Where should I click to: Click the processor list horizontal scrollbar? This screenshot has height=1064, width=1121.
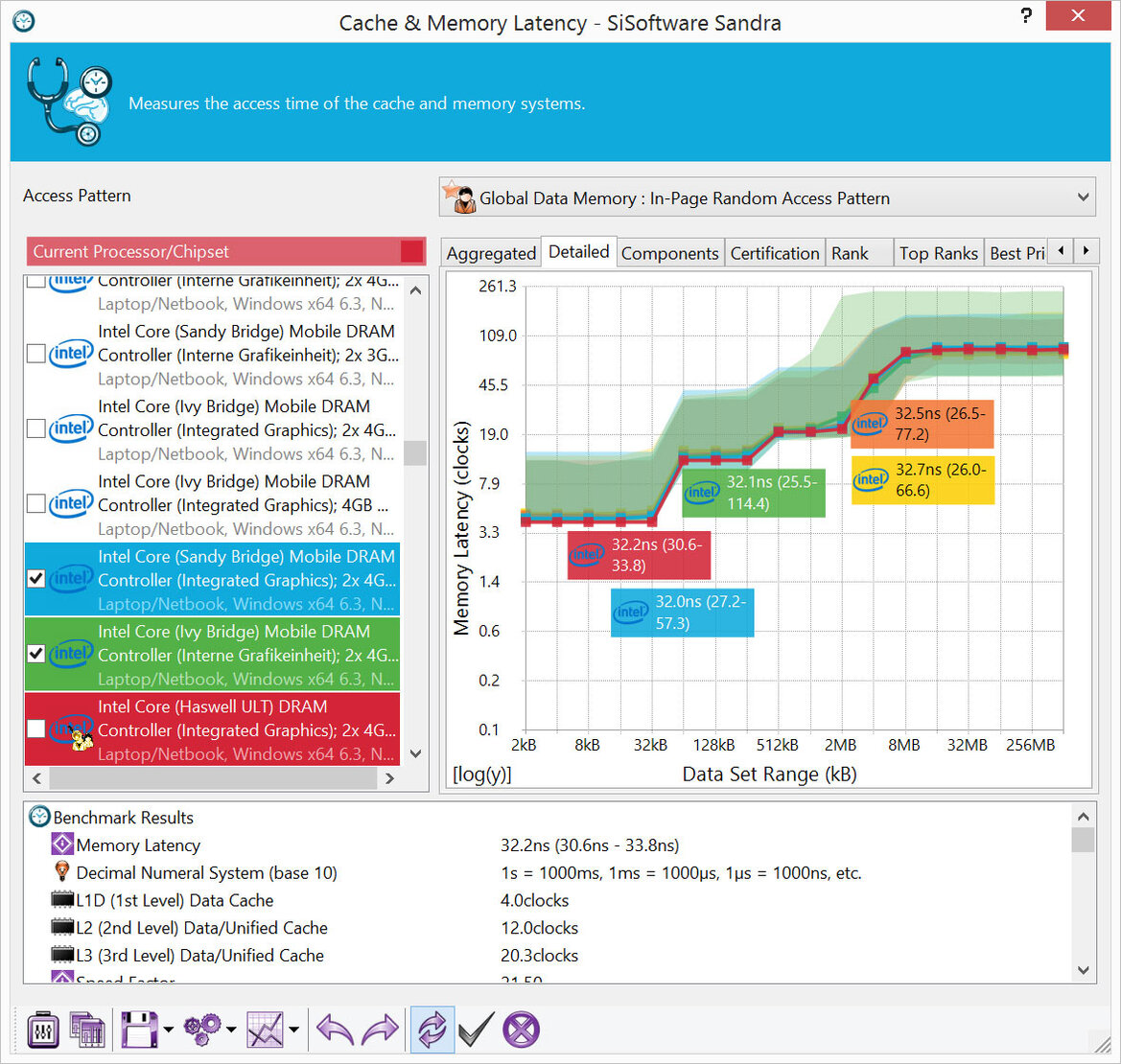click(213, 778)
